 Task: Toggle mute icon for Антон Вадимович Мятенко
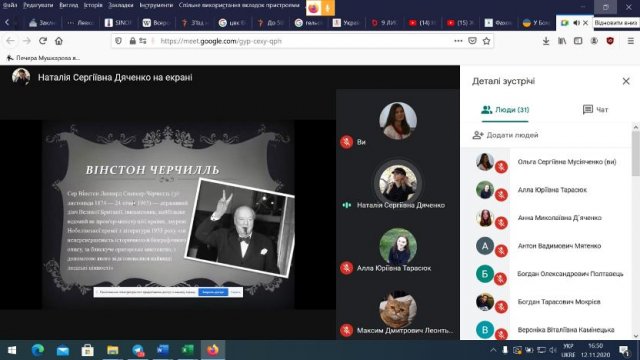click(x=501, y=251)
